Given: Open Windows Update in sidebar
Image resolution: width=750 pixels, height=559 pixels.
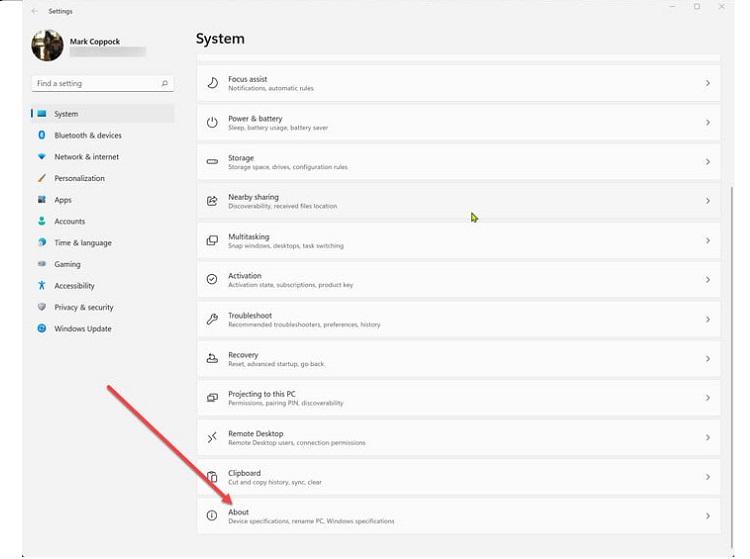Looking at the screenshot, I should click(82, 329).
